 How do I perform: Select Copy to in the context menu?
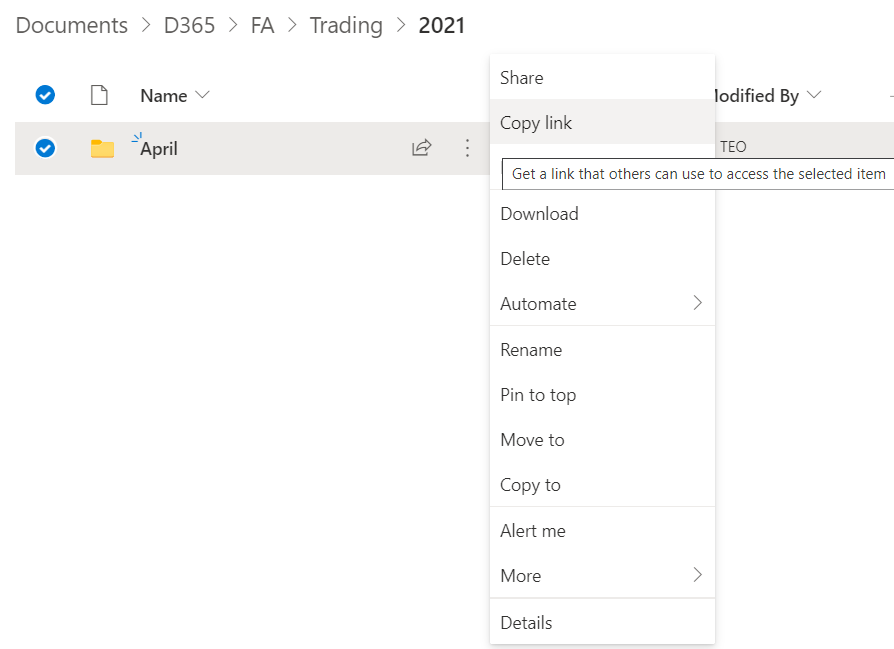[x=602, y=485]
